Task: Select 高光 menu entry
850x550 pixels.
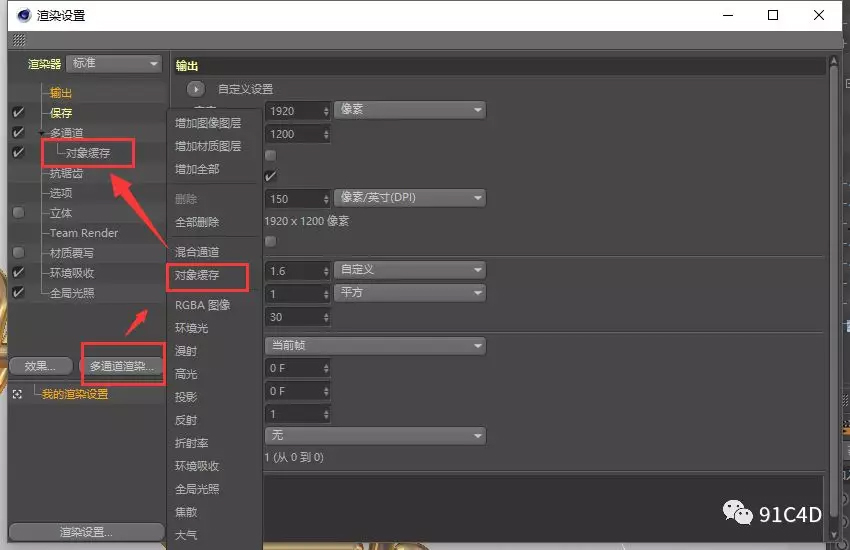Action: click(186, 374)
